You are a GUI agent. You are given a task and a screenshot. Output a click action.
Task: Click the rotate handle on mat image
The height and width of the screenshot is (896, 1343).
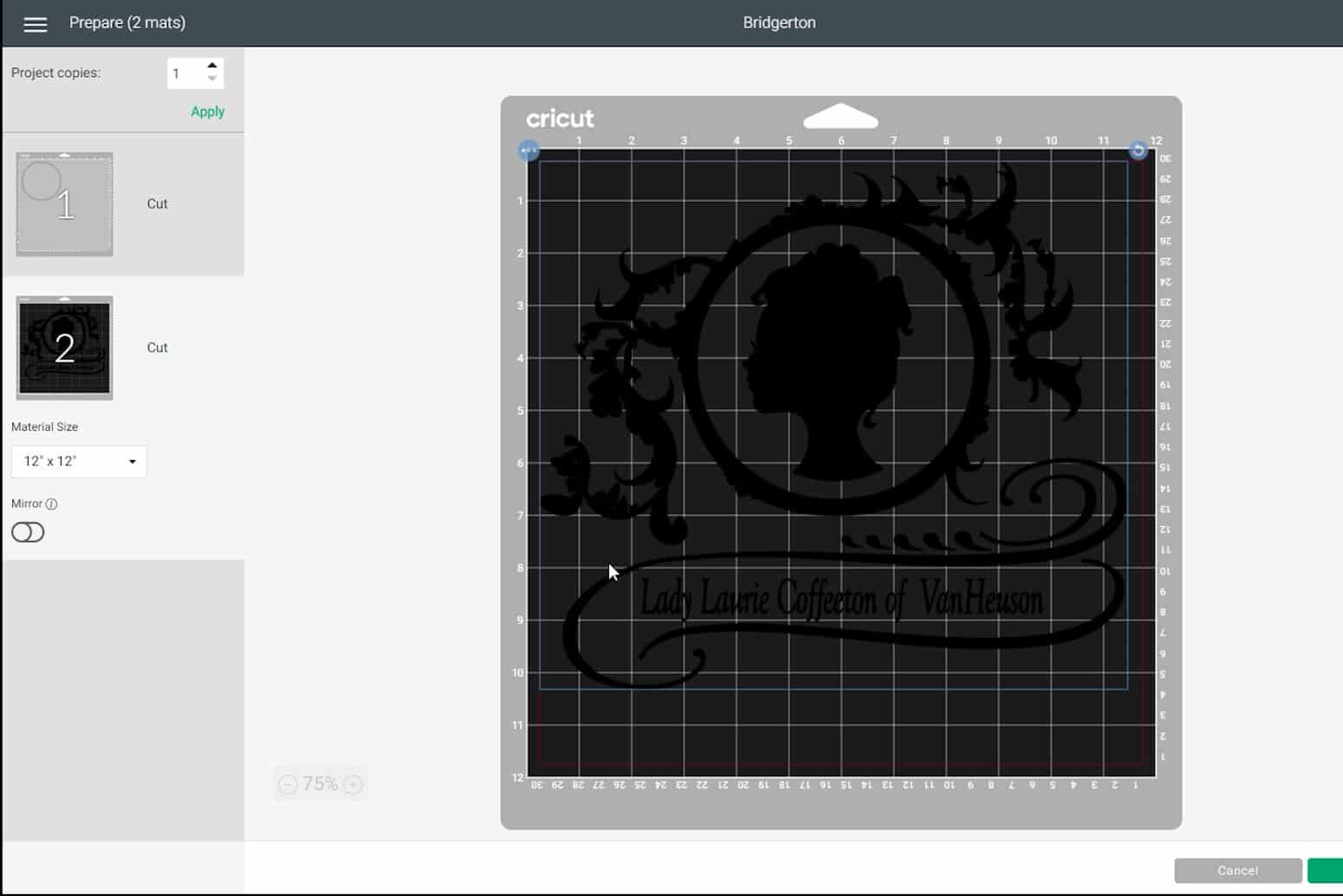(x=1138, y=151)
